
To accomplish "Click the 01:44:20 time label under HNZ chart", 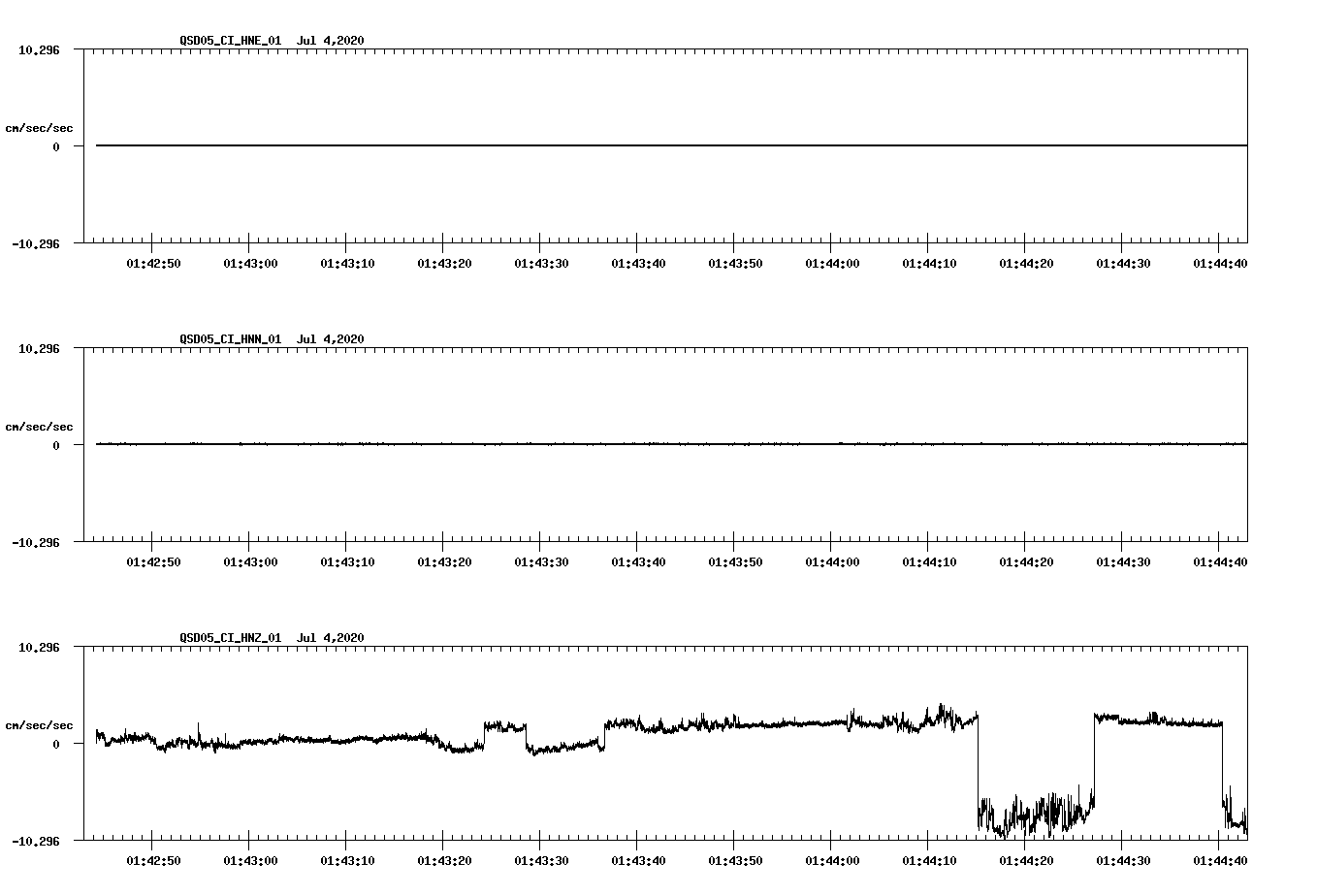I will [x=1026, y=861].
